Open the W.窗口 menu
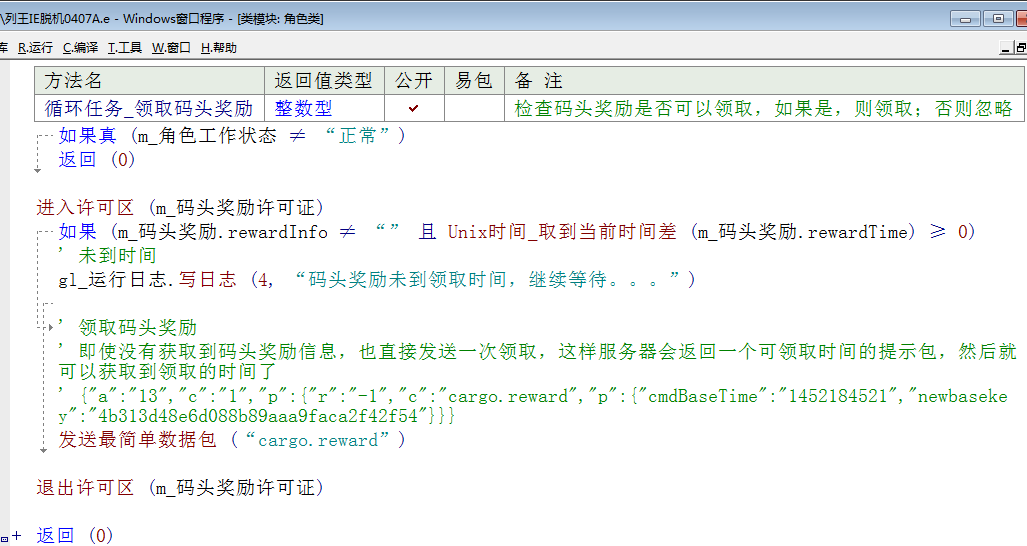 point(171,47)
